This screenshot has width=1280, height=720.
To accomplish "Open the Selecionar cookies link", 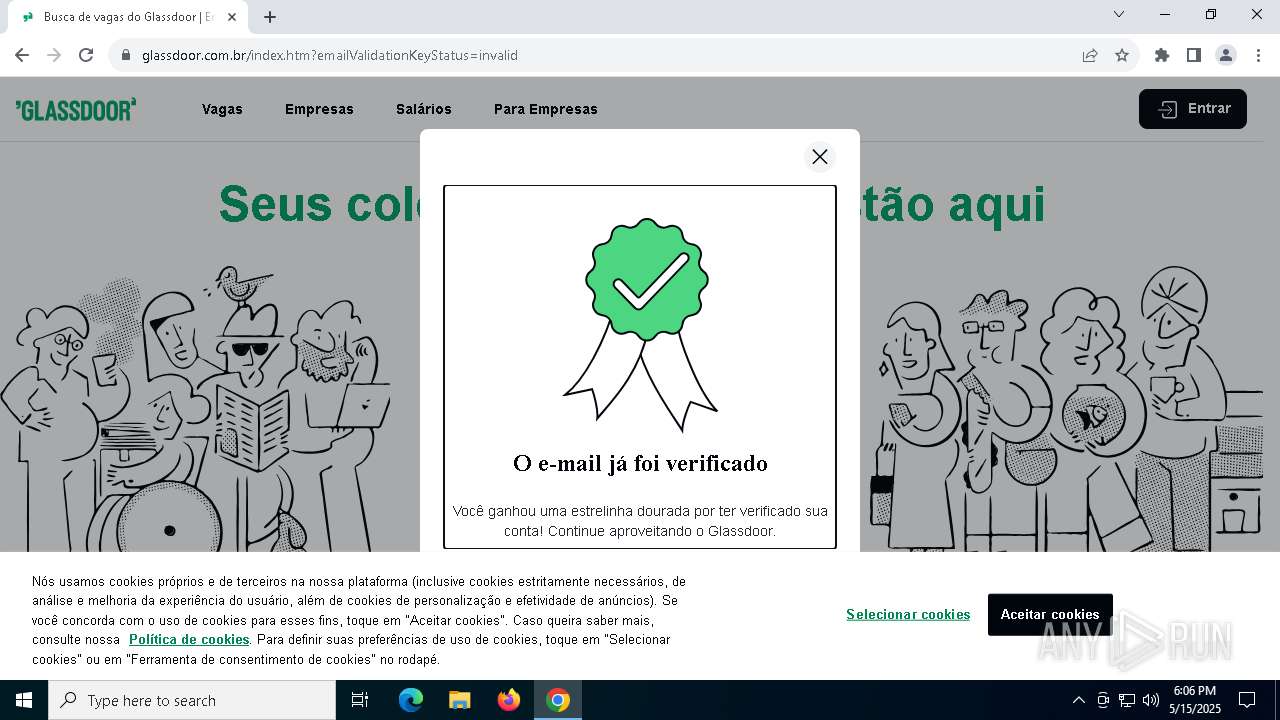I will click(908, 614).
